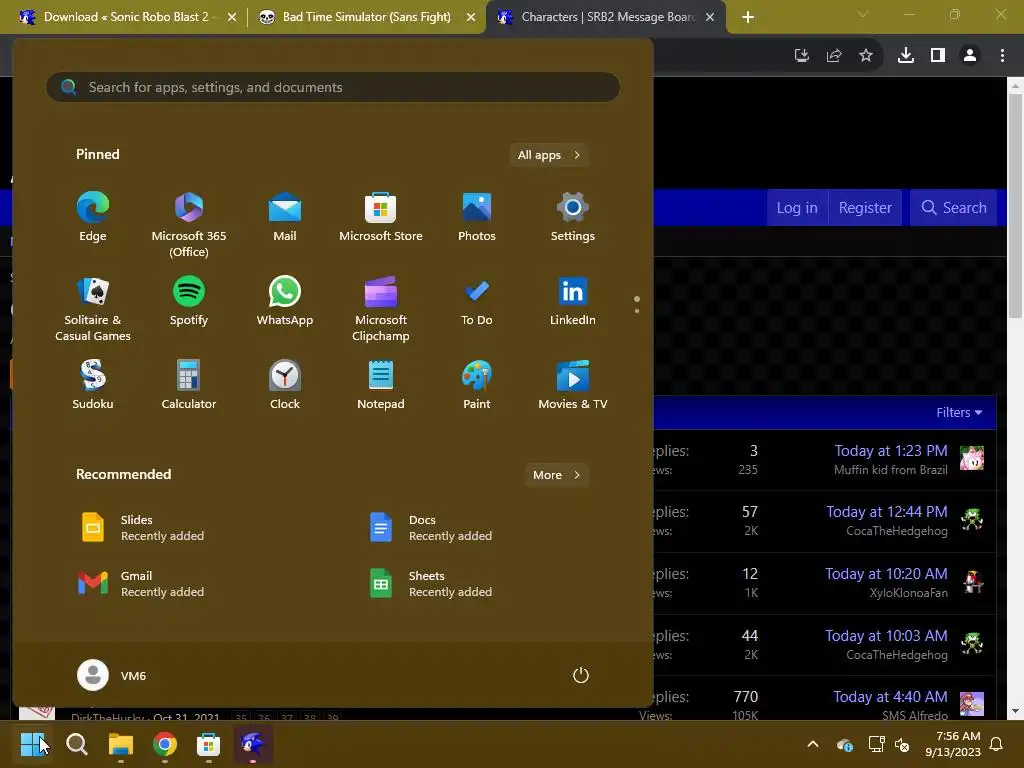This screenshot has height=768, width=1024.
Task: Expand More recommended items
Action: [x=556, y=475]
